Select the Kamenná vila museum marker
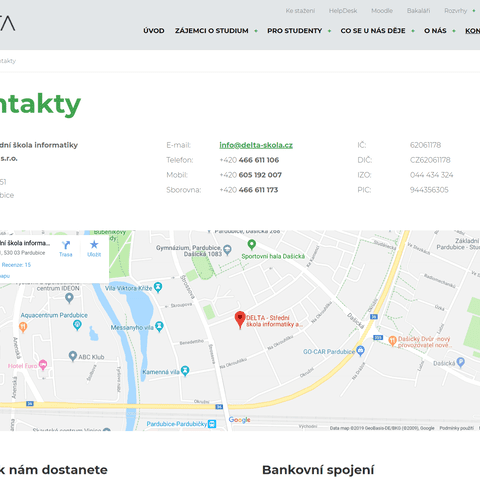 click(185, 371)
